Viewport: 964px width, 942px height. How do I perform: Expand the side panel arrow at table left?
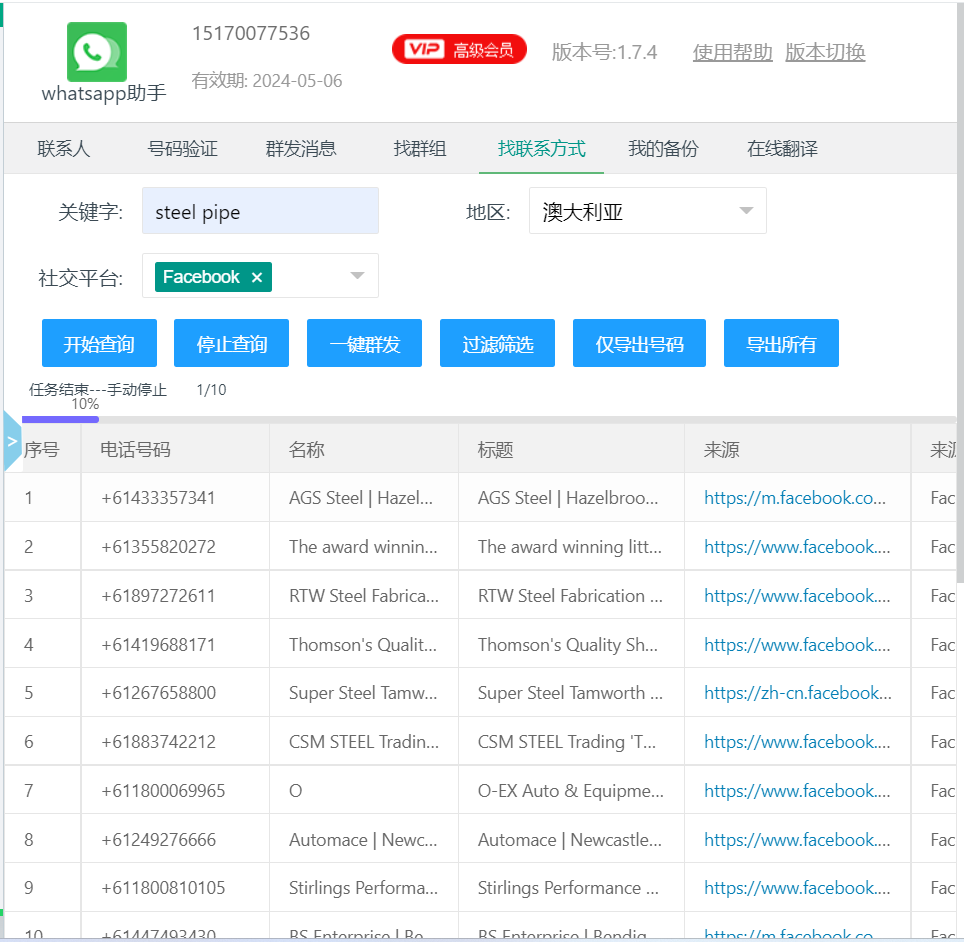click(12, 440)
